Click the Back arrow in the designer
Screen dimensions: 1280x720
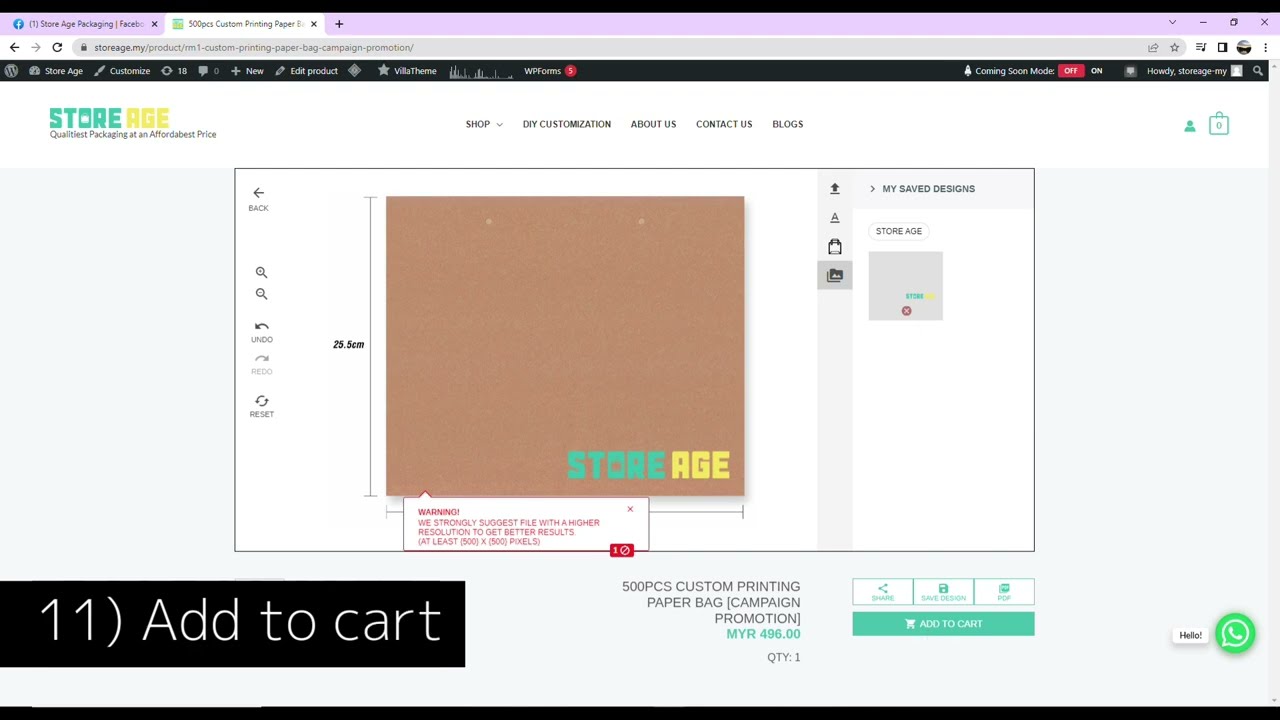[258, 199]
